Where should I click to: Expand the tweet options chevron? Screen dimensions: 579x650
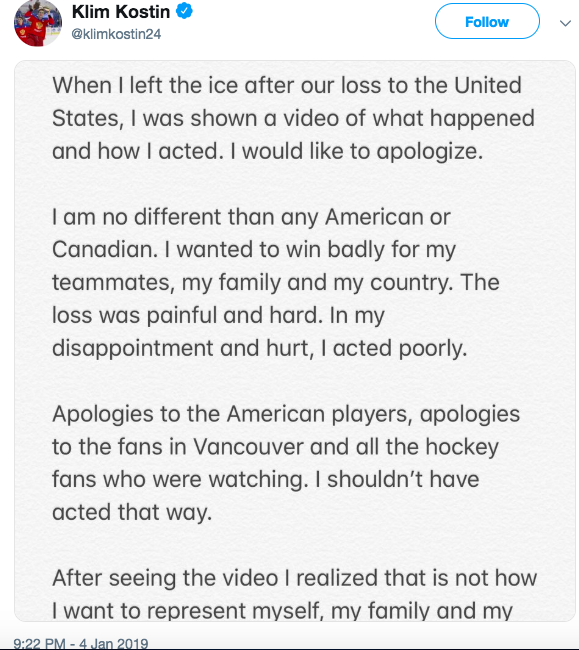point(565,23)
